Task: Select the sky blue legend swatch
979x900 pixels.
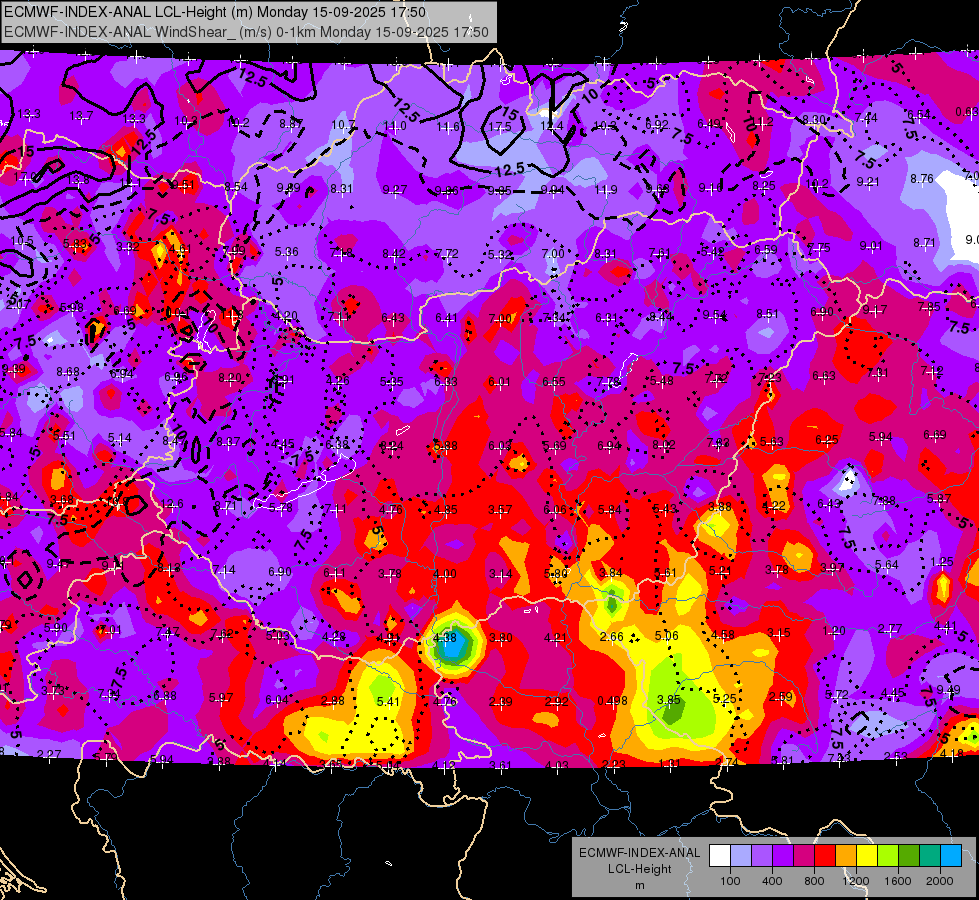Action: (951, 856)
